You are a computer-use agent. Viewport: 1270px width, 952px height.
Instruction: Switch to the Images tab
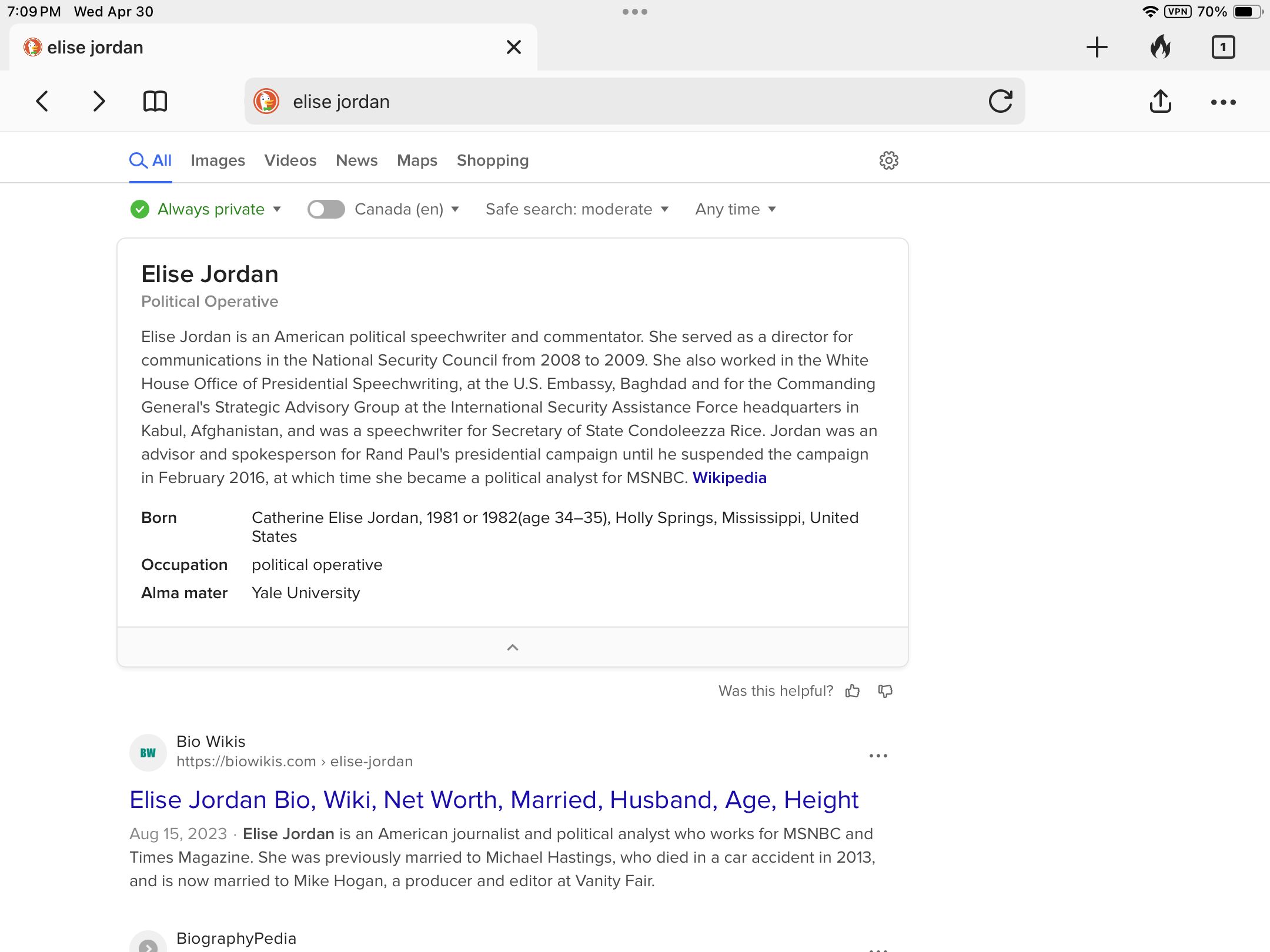pos(218,160)
